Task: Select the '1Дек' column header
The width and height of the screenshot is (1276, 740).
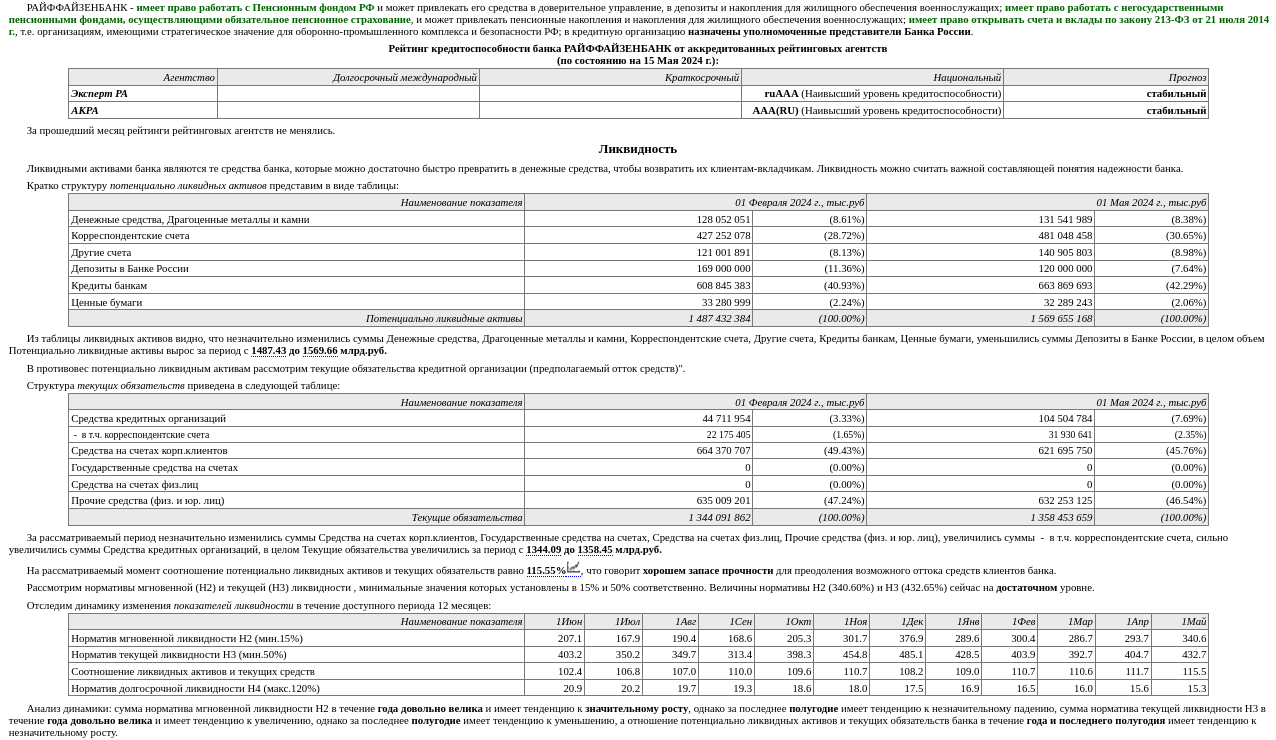Action: (x=898, y=621)
